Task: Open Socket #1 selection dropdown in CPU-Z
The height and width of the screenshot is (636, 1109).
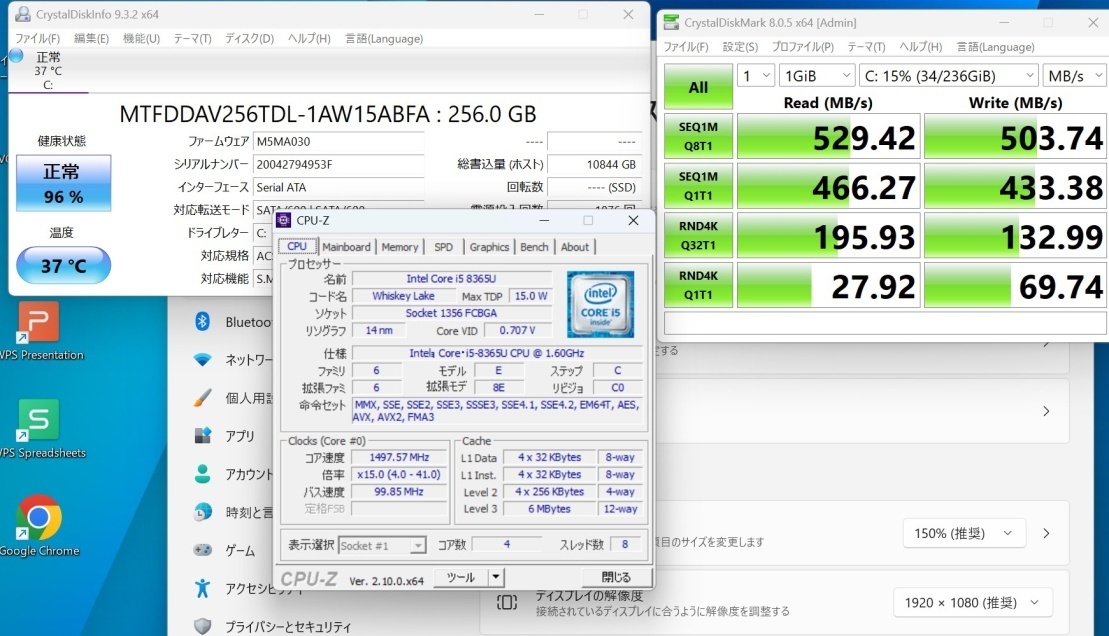Action: 382,545
